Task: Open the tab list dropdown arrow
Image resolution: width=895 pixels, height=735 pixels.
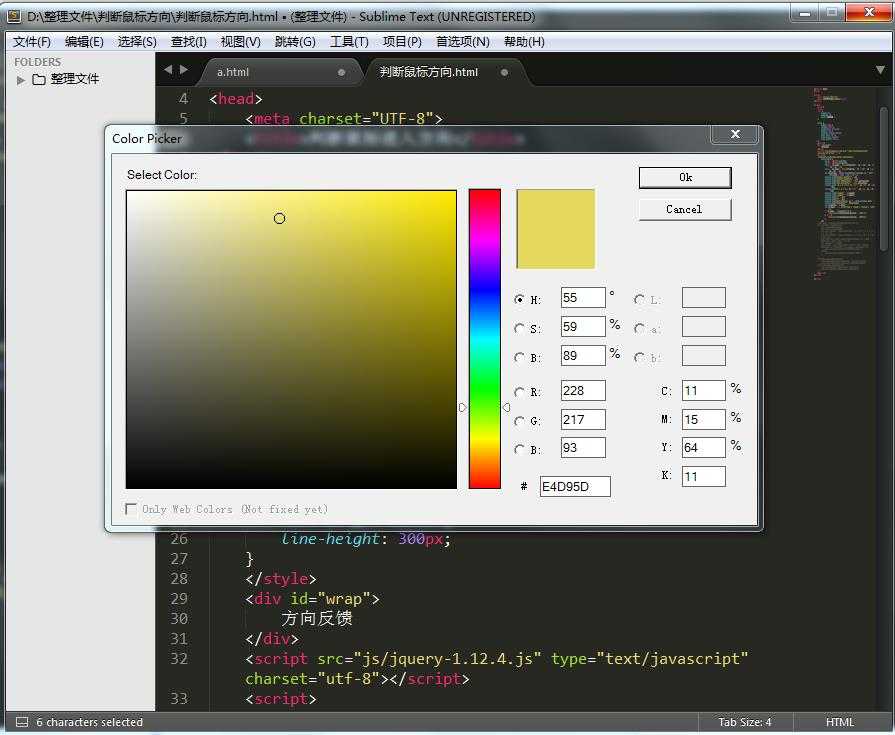Action: coord(880,70)
